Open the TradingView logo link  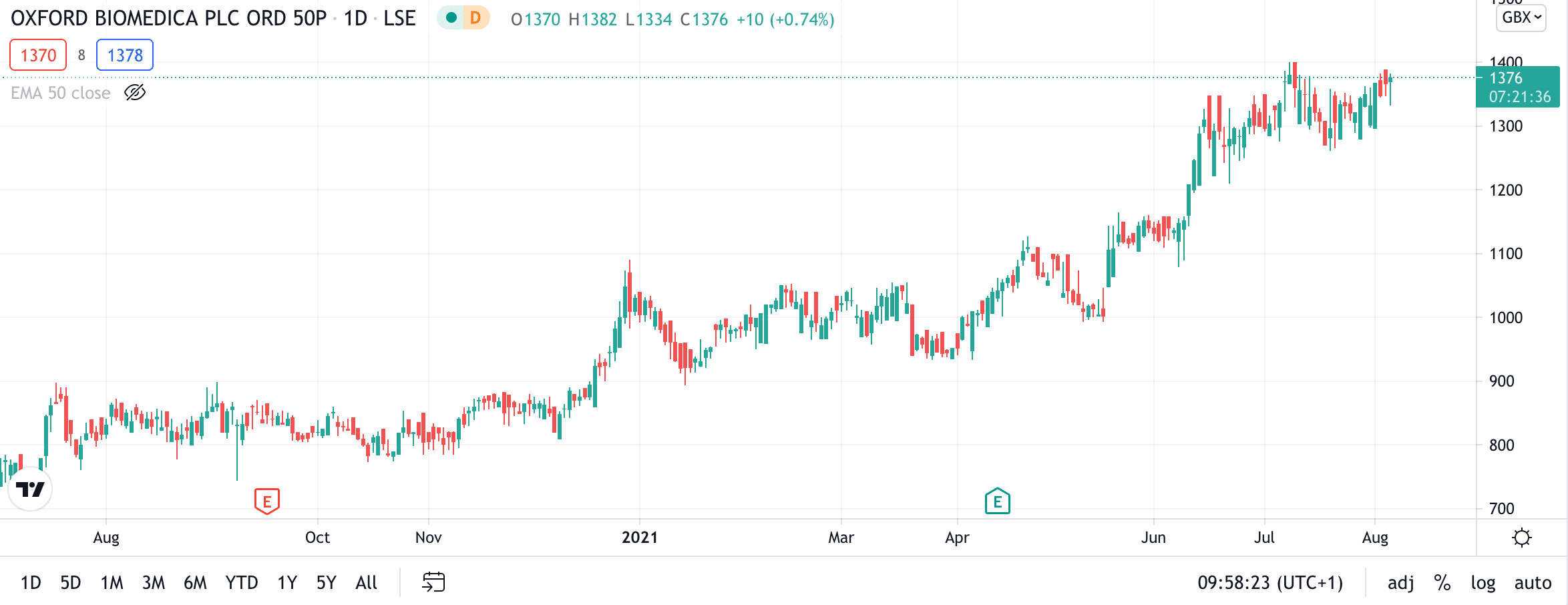click(x=30, y=489)
